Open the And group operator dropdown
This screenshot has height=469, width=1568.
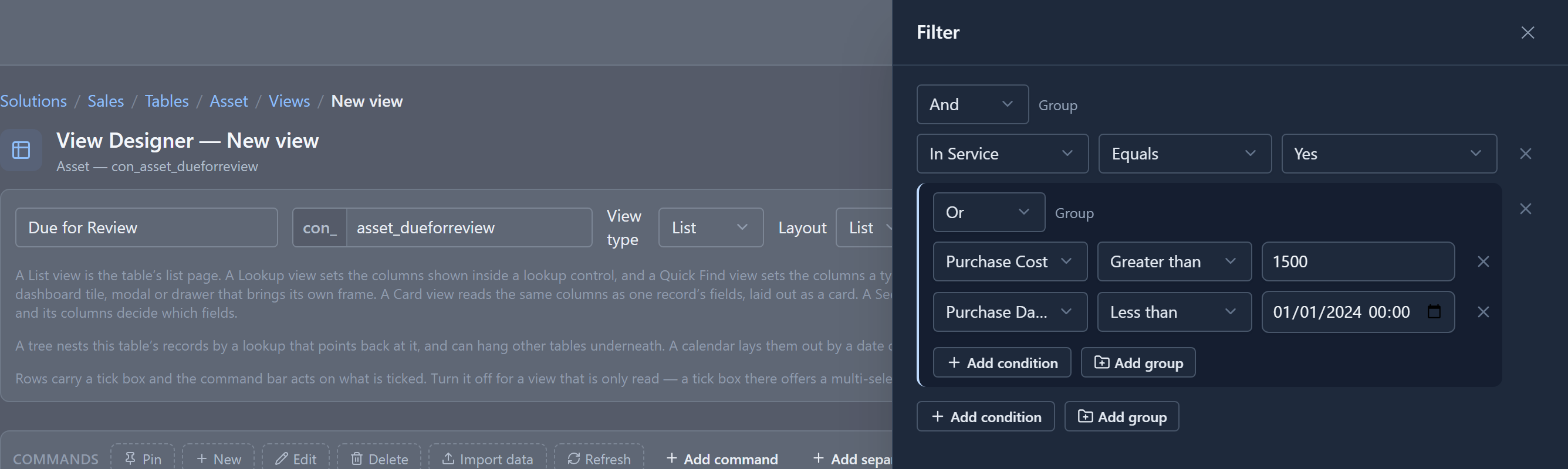(x=972, y=104)
